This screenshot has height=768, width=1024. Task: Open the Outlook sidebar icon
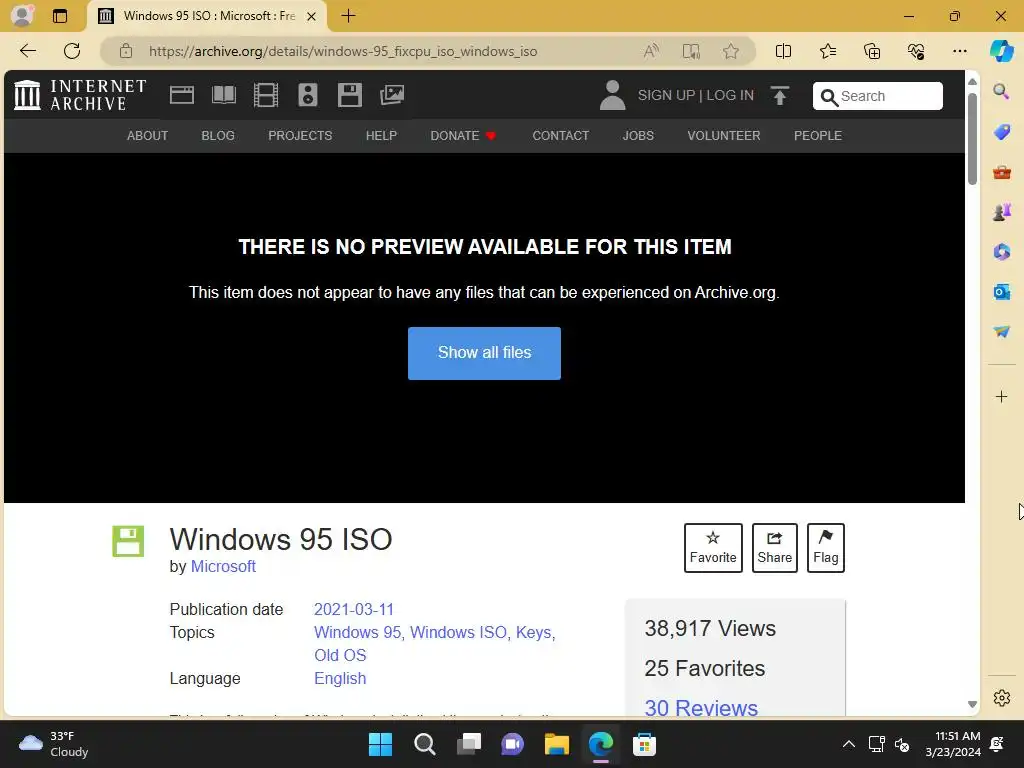click(x=1001, y=291)
